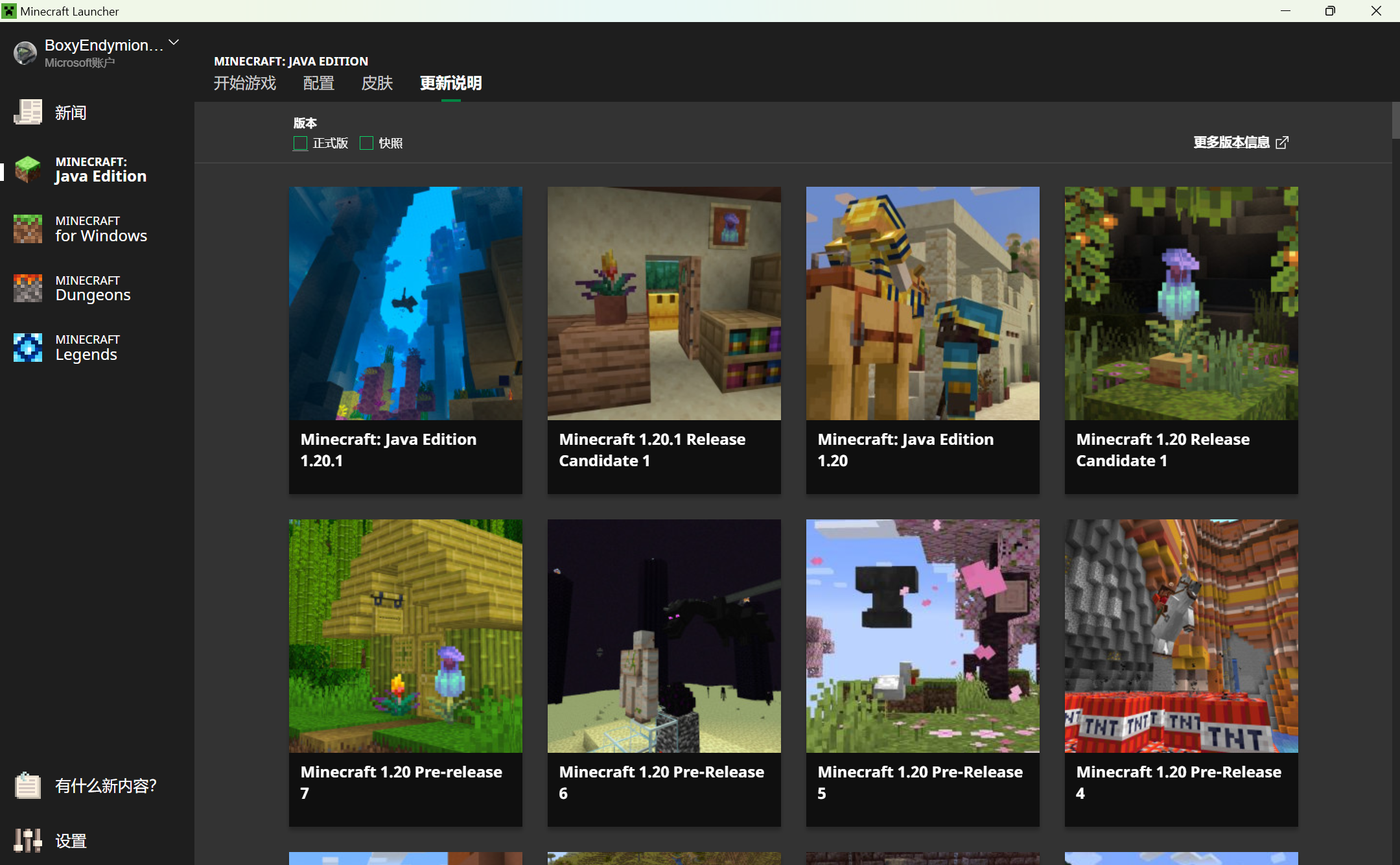Open Minecraft 1.20 Pre-Release 4 TNT thumbnail
1400x865 pixels.
click(x=1181, y=635)
